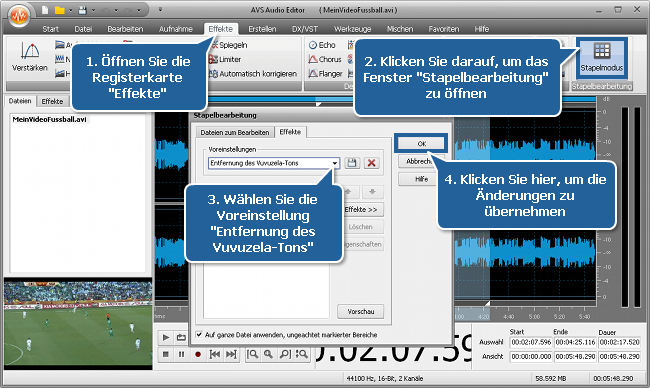Click the second zoom magnifier icon
650x388 pixels.
pyautogui.click(x=269, y=354)
